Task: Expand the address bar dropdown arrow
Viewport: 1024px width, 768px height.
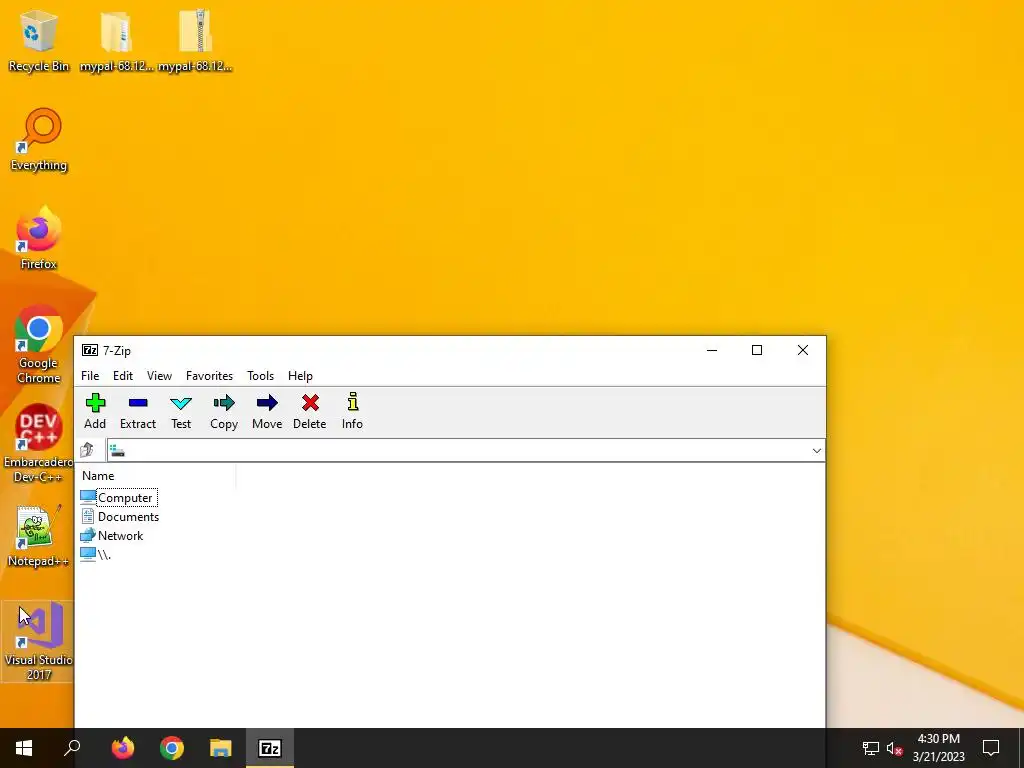Action: (816, 451)
